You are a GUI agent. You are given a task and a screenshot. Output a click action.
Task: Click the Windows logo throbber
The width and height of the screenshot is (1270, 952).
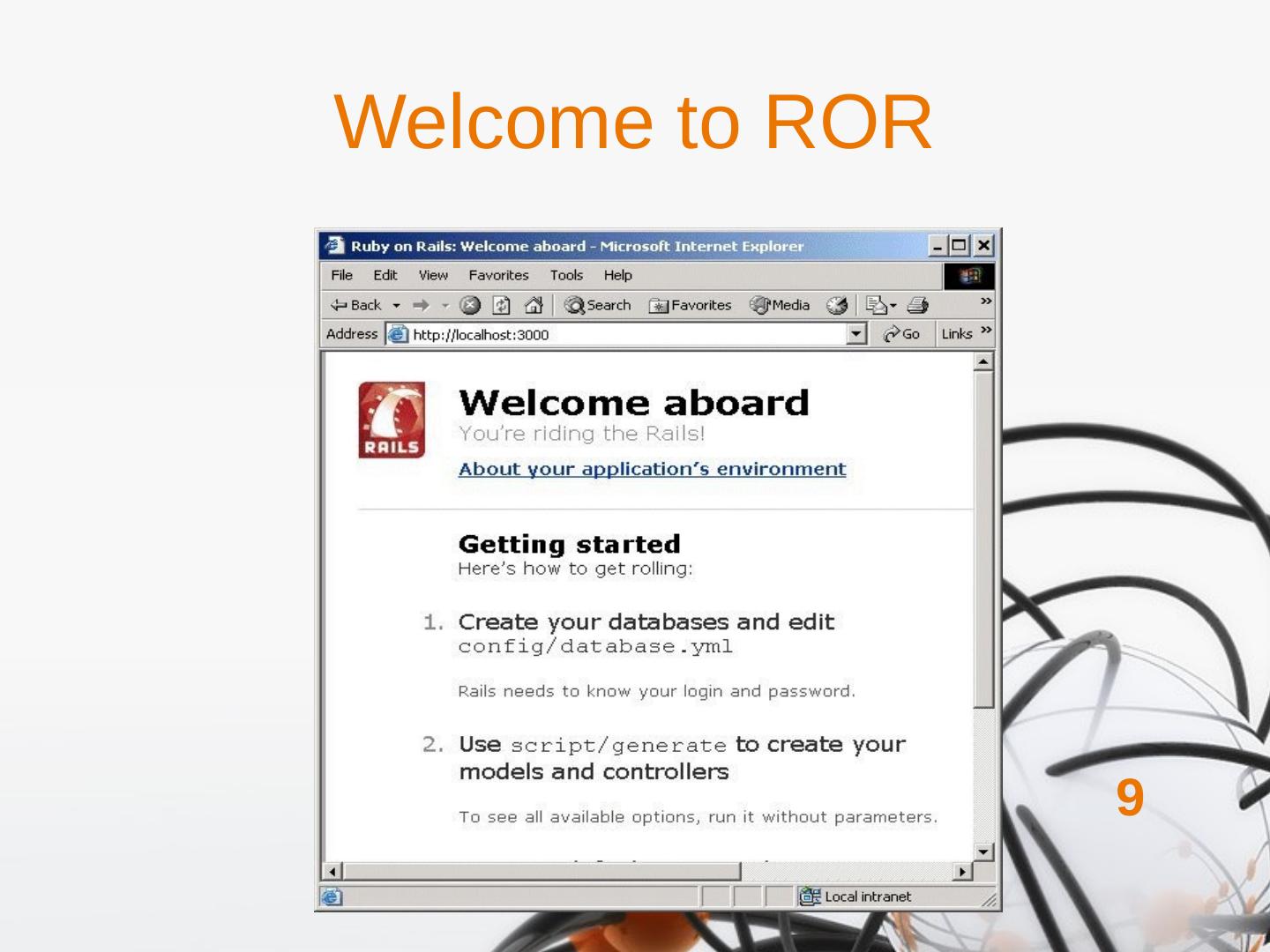(x=969, y=276)
